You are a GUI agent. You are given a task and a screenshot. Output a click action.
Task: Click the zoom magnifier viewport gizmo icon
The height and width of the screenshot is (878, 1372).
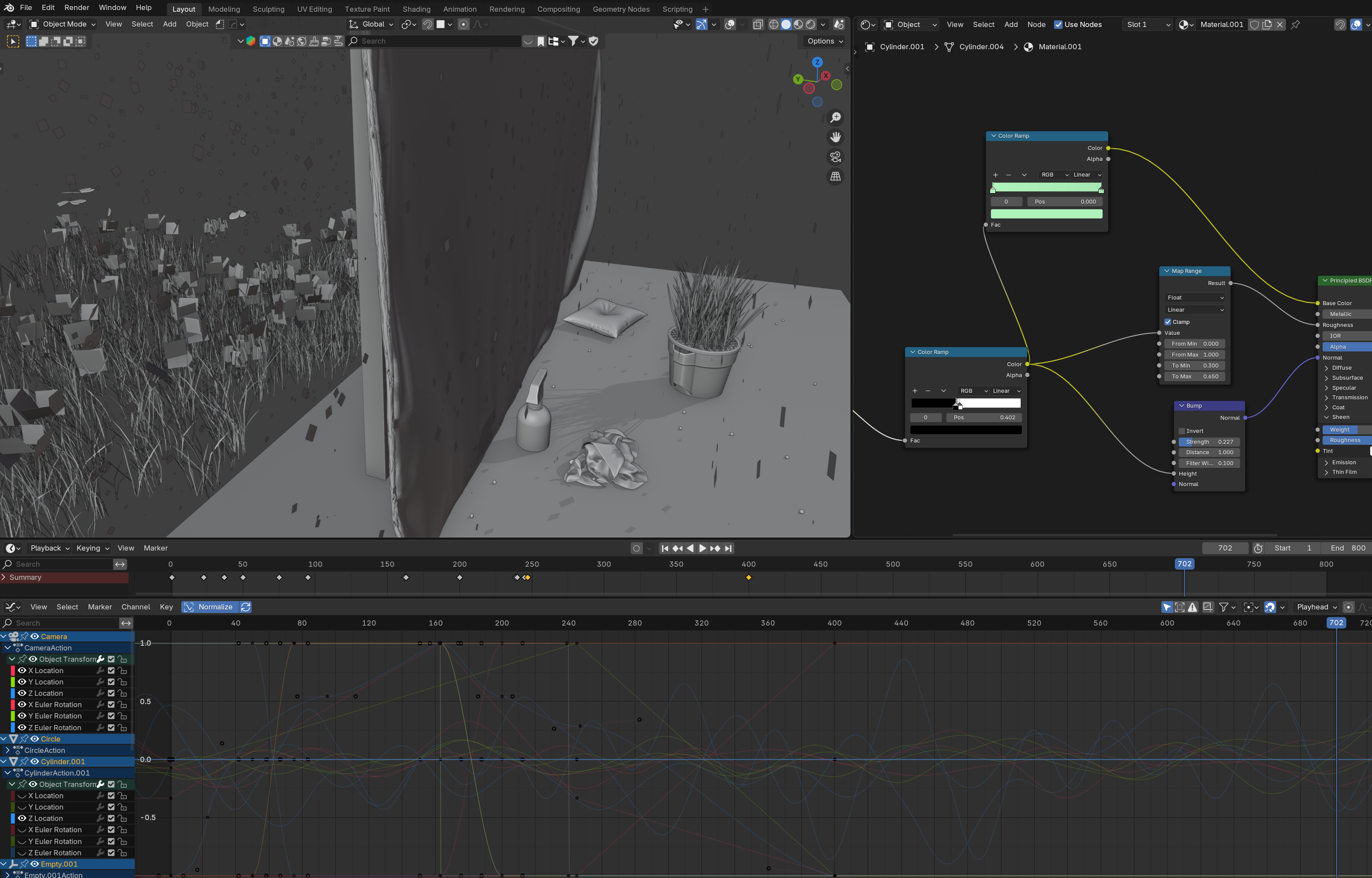[x=835, y=117]
